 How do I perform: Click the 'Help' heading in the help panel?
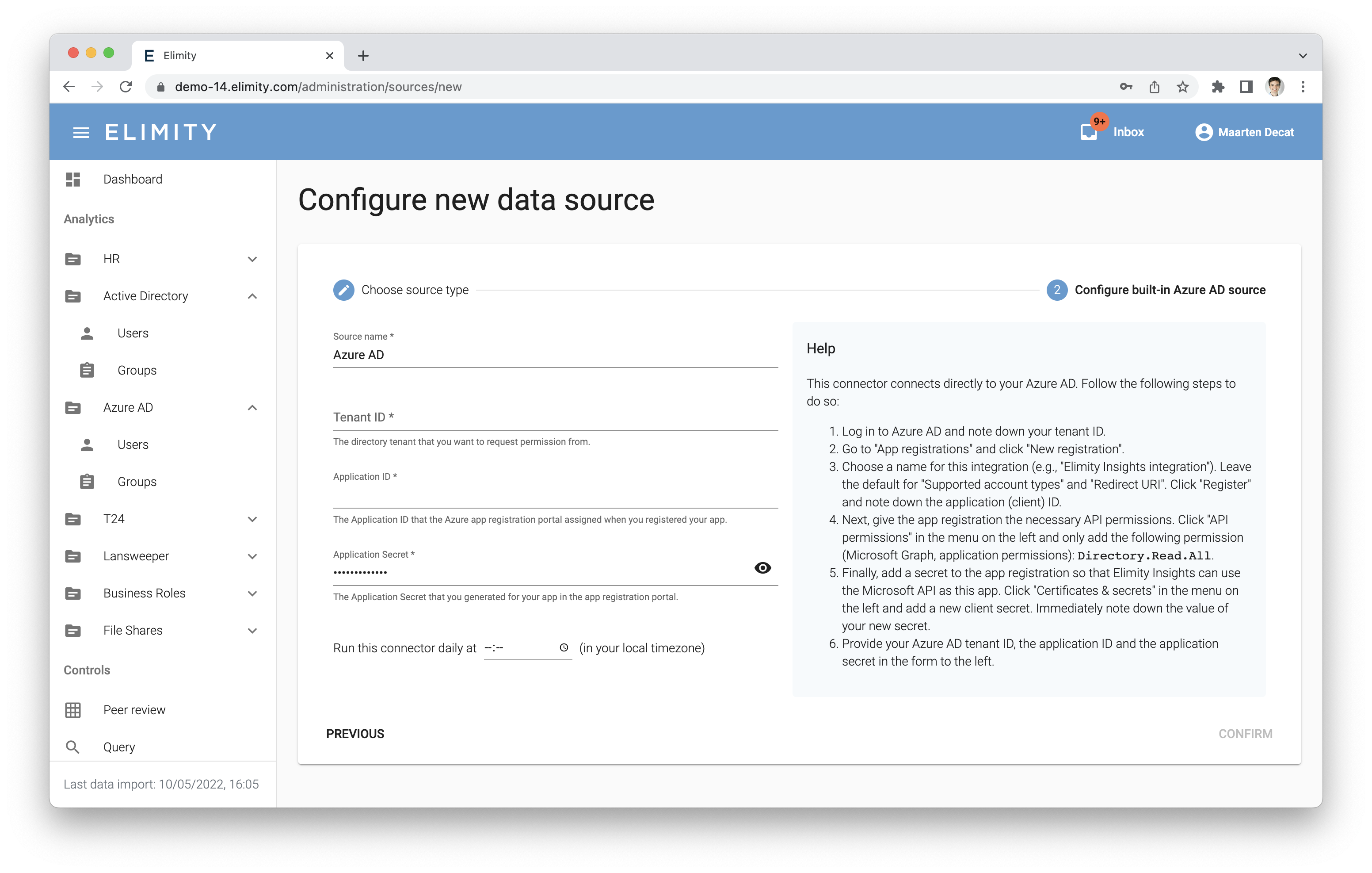pyautogui.click(x=820, y=348)
